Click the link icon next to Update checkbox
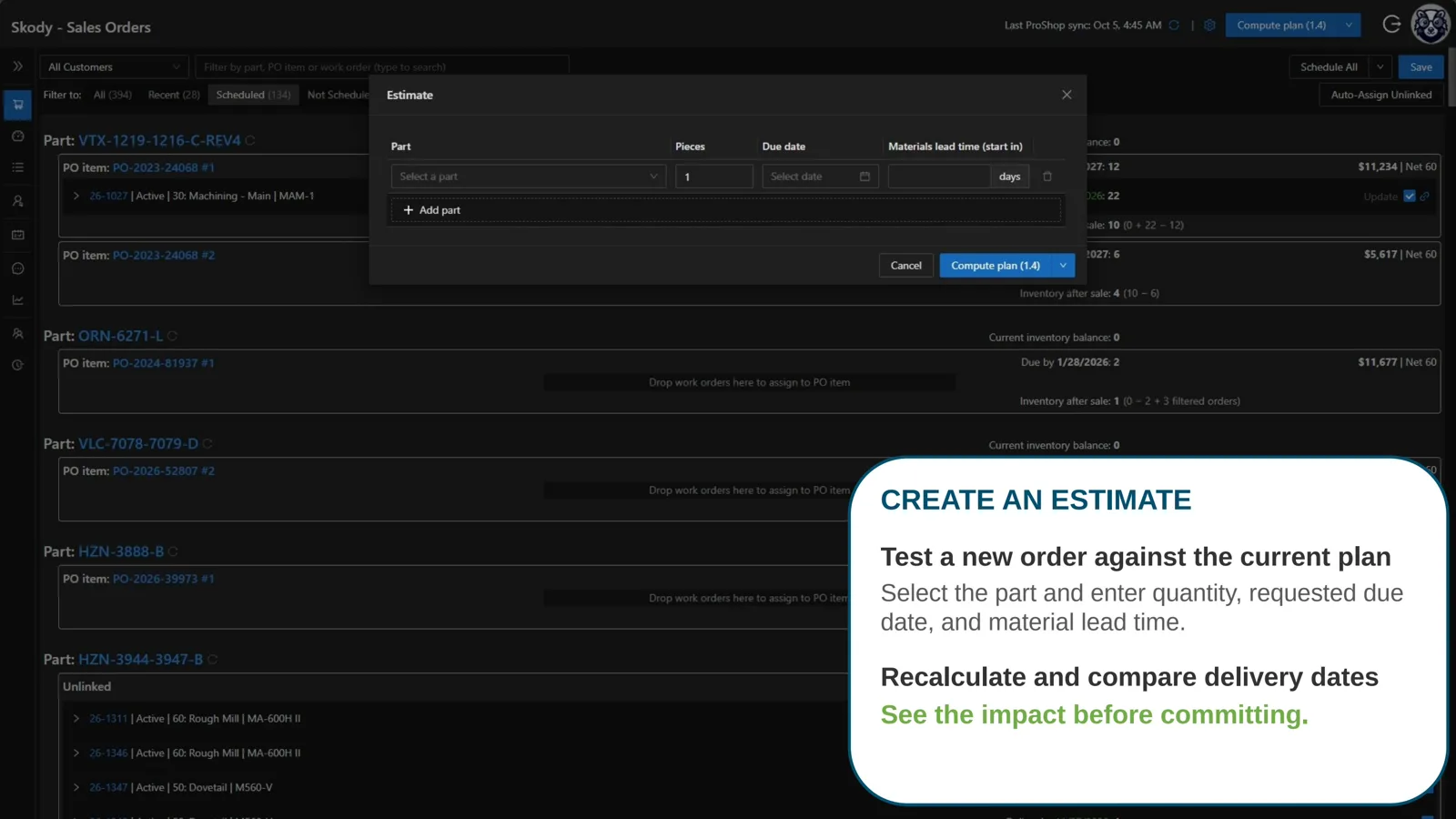Viewport: 1456px width, 819px height. [1425, 197]
